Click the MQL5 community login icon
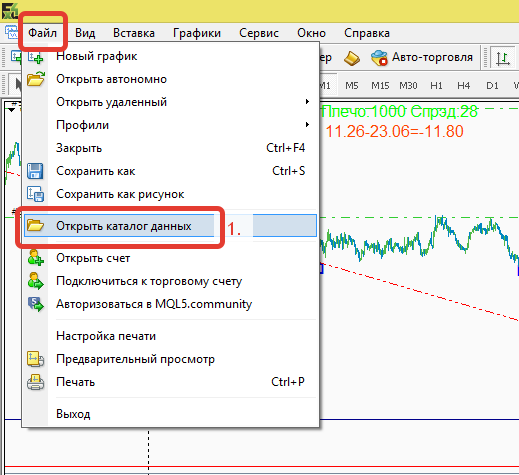This screenshot has width=519, height=475. (35, 304)
